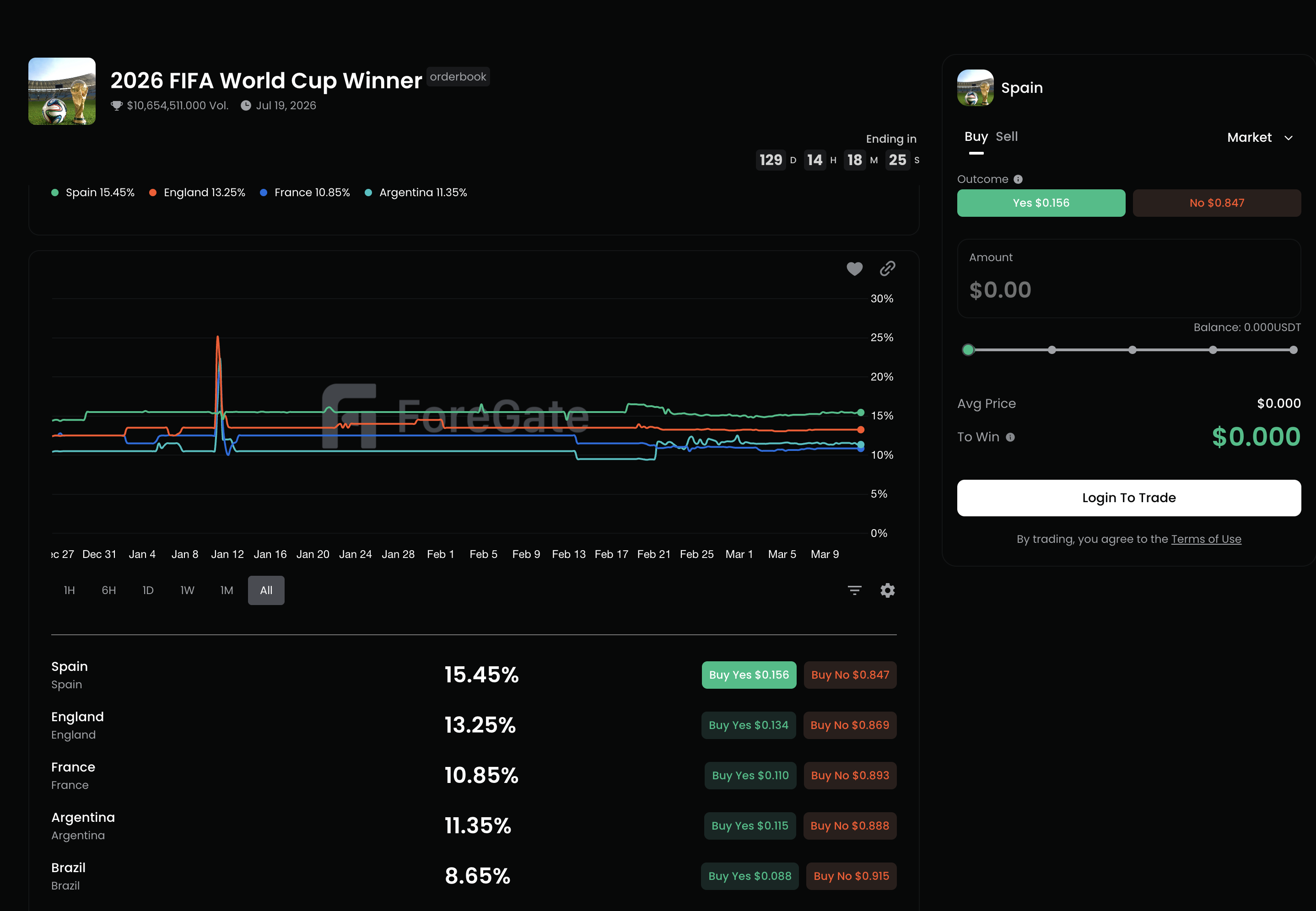Switch to the Sell tab
The height and width of the screenshot is (911, 1316).
1006,137
